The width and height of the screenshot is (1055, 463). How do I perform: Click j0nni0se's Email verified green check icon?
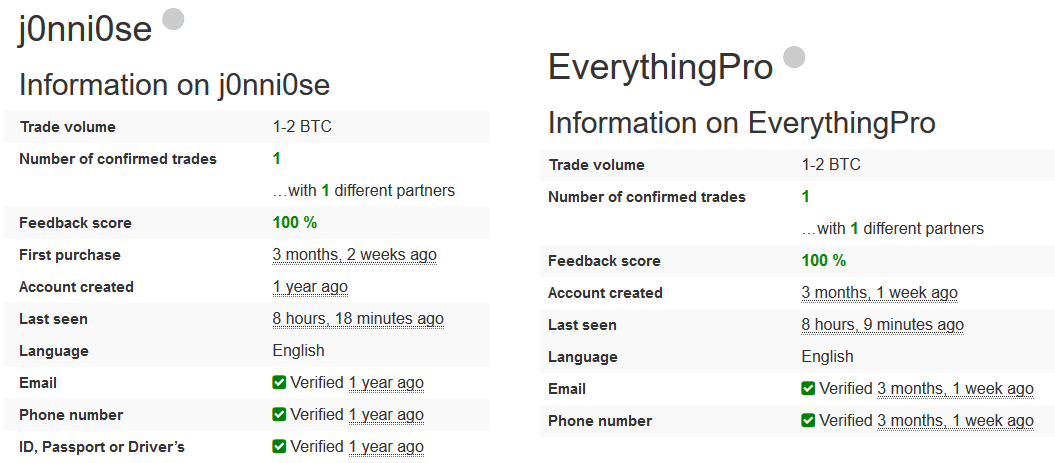point(279,383)
